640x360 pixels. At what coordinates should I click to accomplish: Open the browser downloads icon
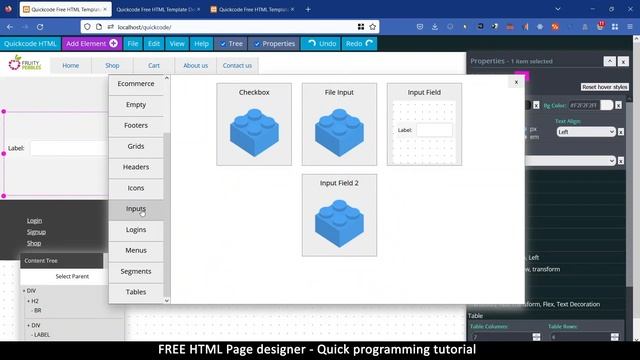[435, 27]
